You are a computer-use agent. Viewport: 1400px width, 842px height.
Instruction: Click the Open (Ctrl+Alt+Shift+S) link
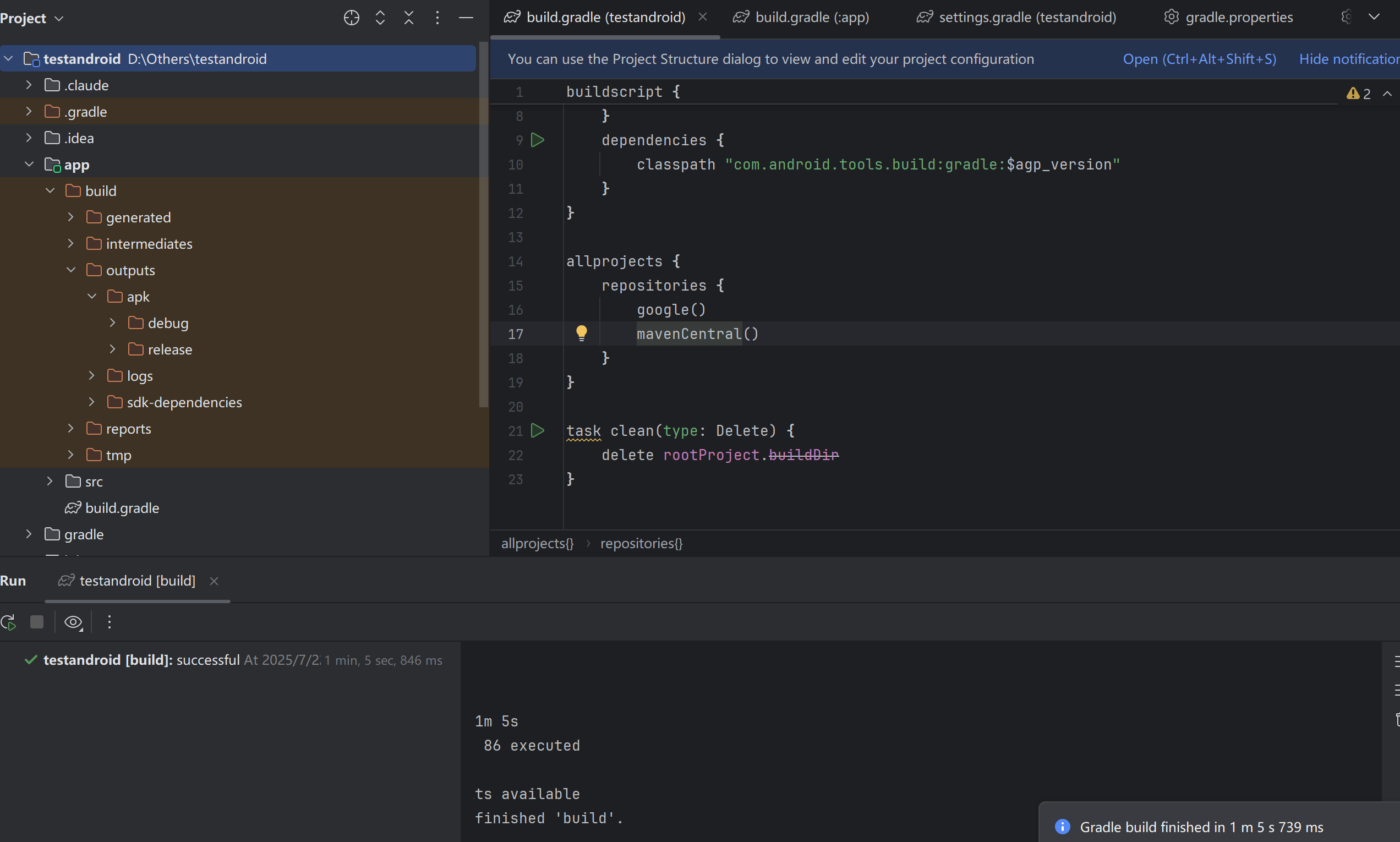[x=1199, y=59]
